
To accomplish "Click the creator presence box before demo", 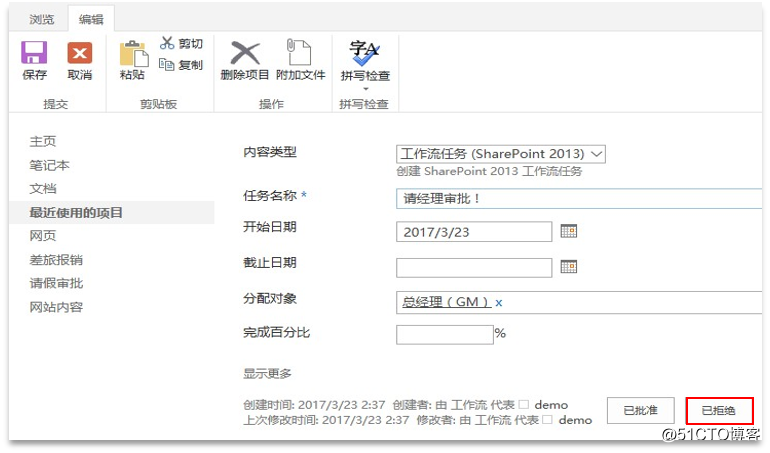I will click(524, 404).
